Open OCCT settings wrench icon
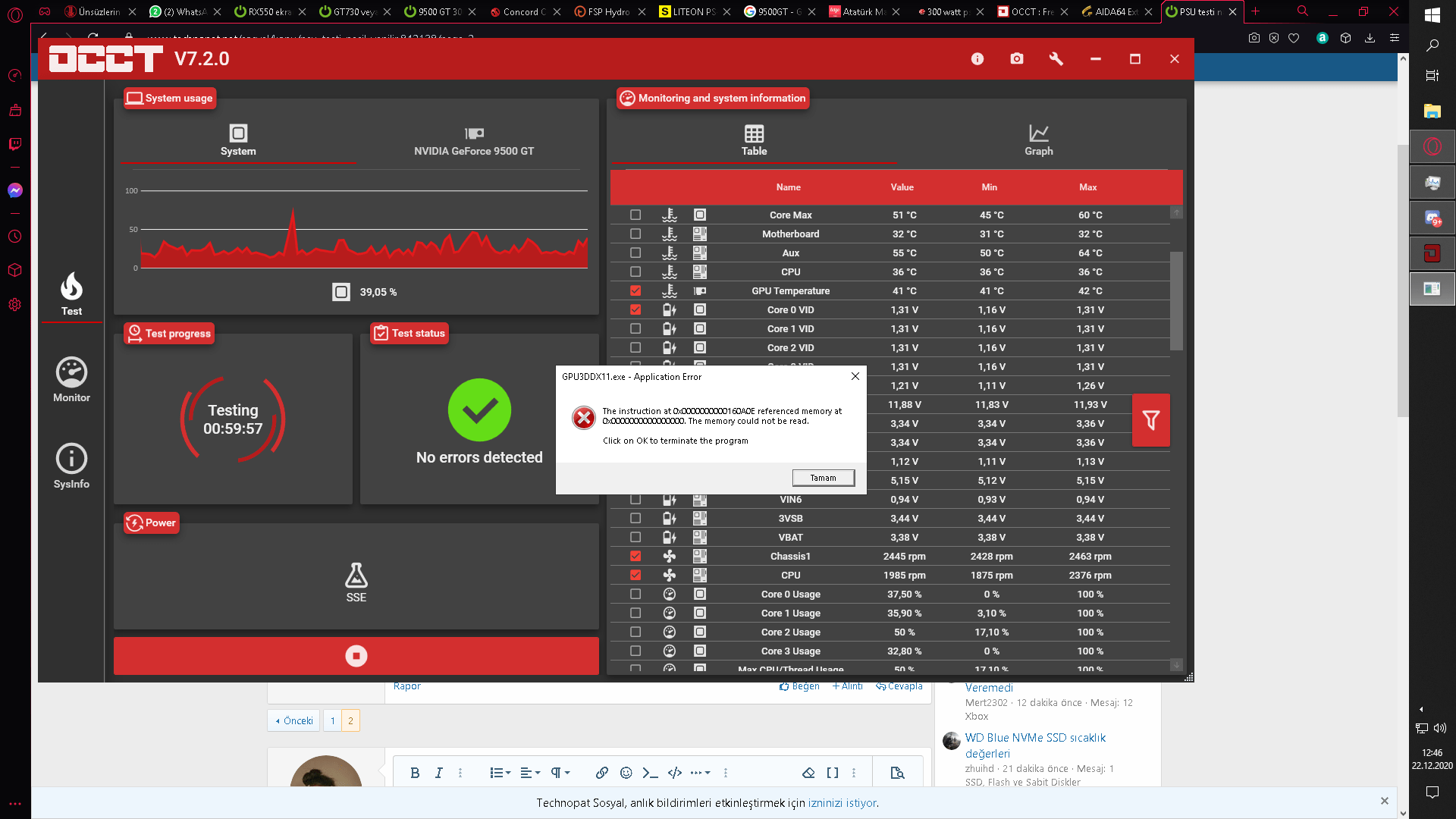The width and height of the screenshot is (1456, 819). (1056, 59)
